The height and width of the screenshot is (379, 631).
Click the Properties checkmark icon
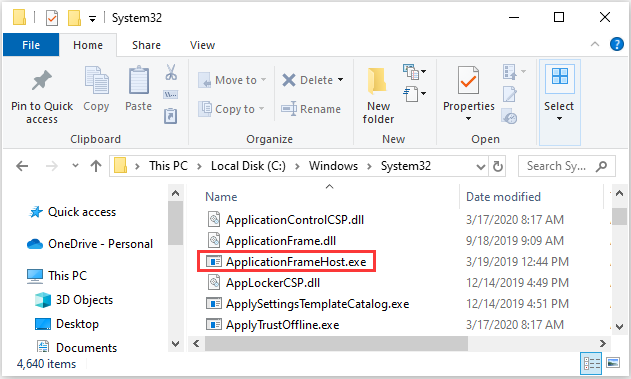pos(468,80)
